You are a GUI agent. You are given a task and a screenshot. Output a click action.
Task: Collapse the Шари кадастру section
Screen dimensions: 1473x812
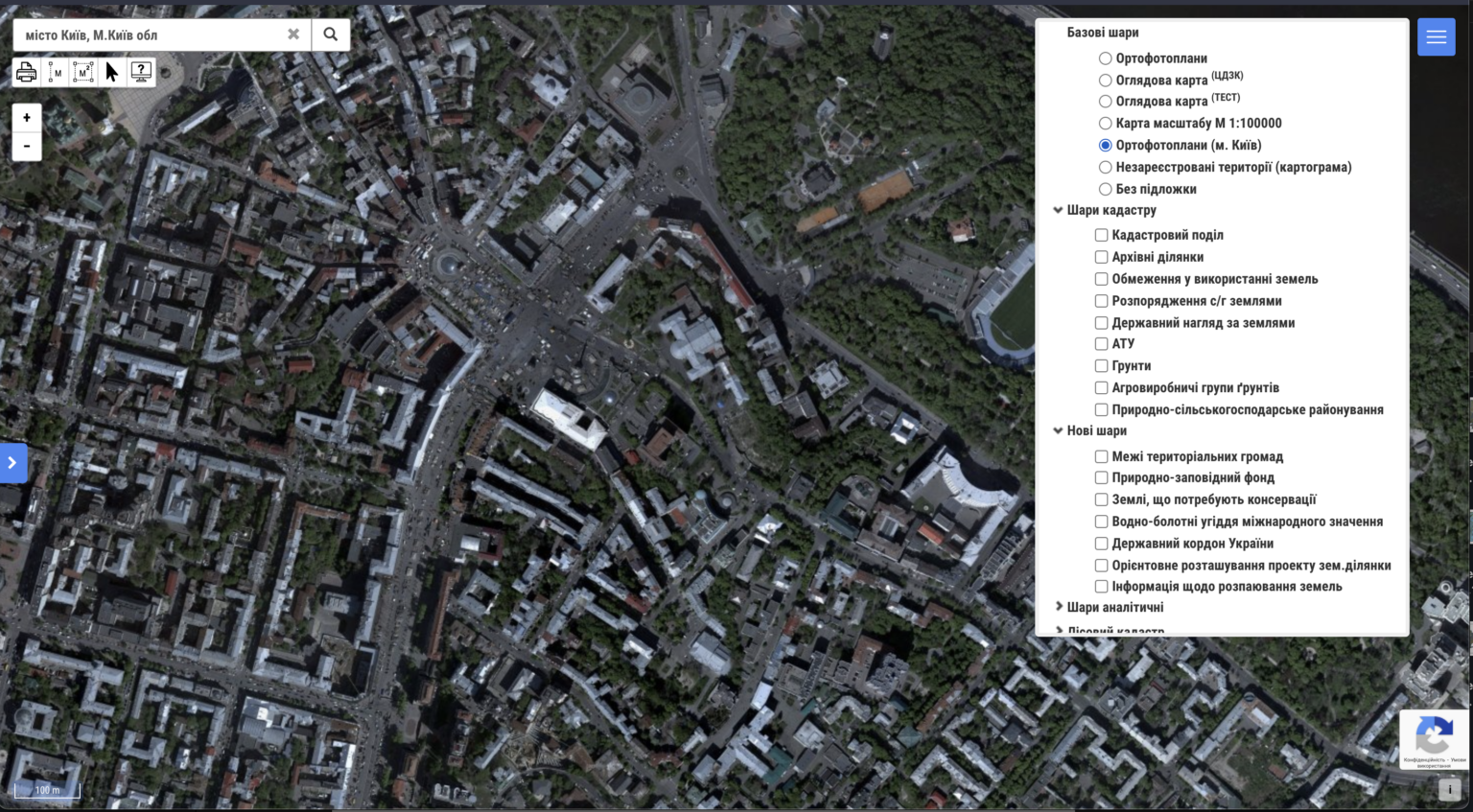pyautogui.click(x=1058, y=210)
